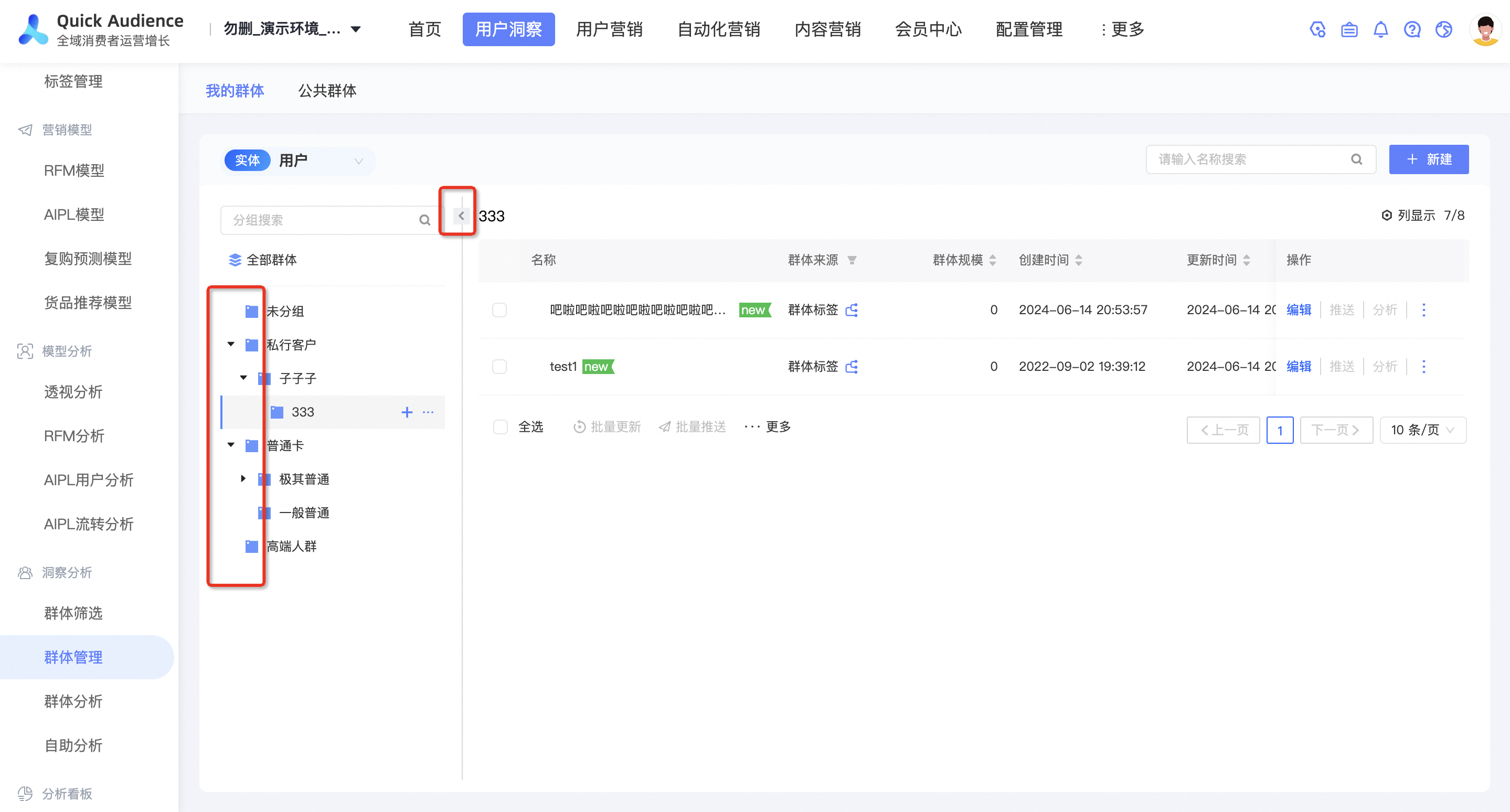Open the 10 条/页 page size dropdown
Viewport: 1510px width, 812px height.
(x=1423, y=430)
